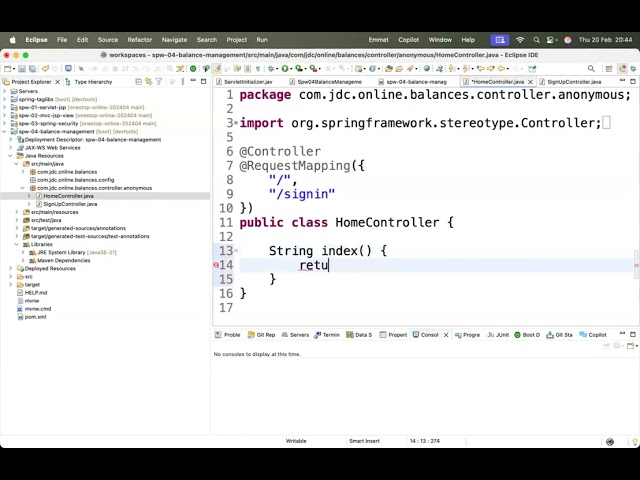
Task: Switch to the Servers bottom tab
Action: tap(295, 335)
